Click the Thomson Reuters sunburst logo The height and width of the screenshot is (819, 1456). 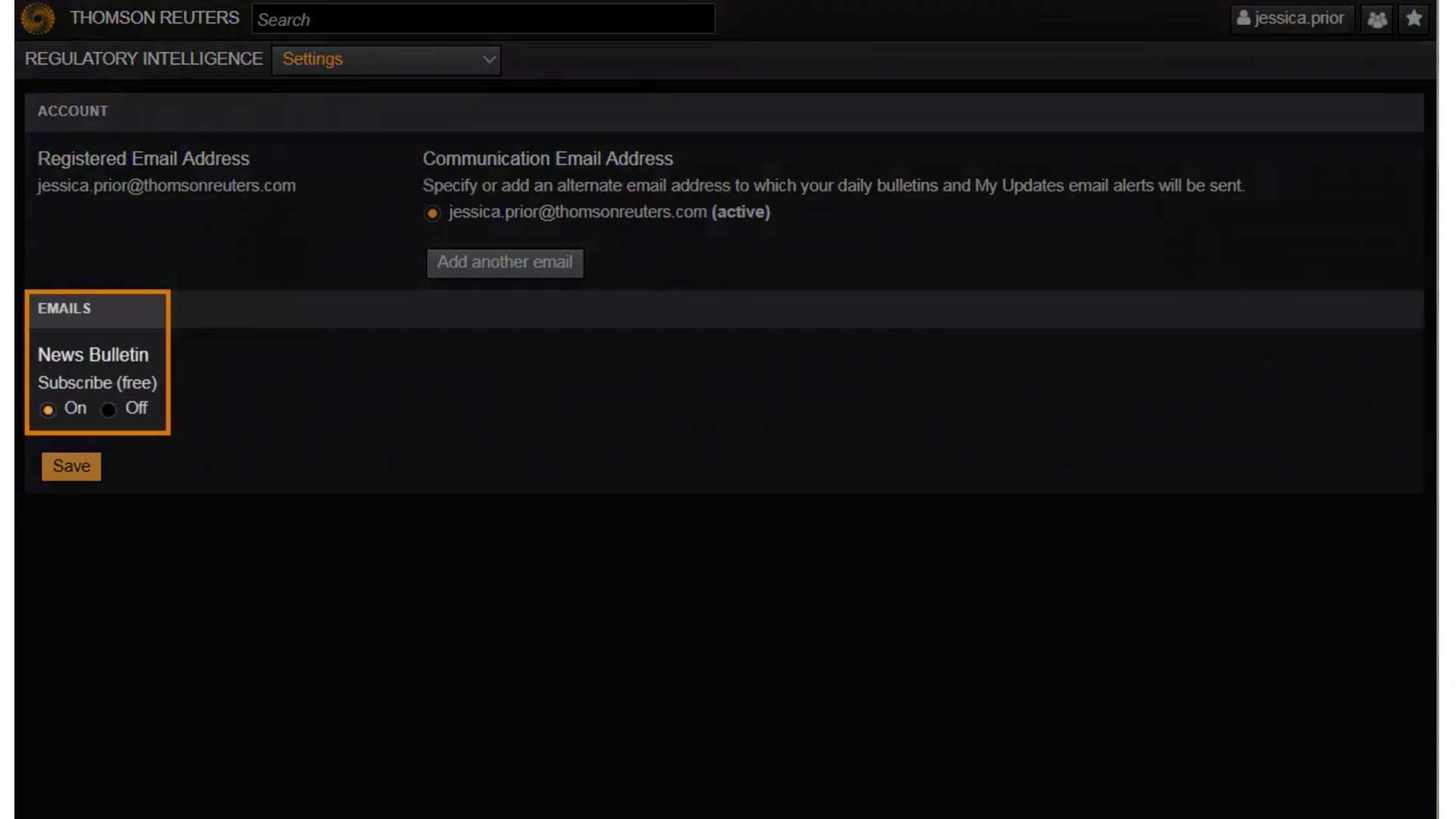point(37,18)
